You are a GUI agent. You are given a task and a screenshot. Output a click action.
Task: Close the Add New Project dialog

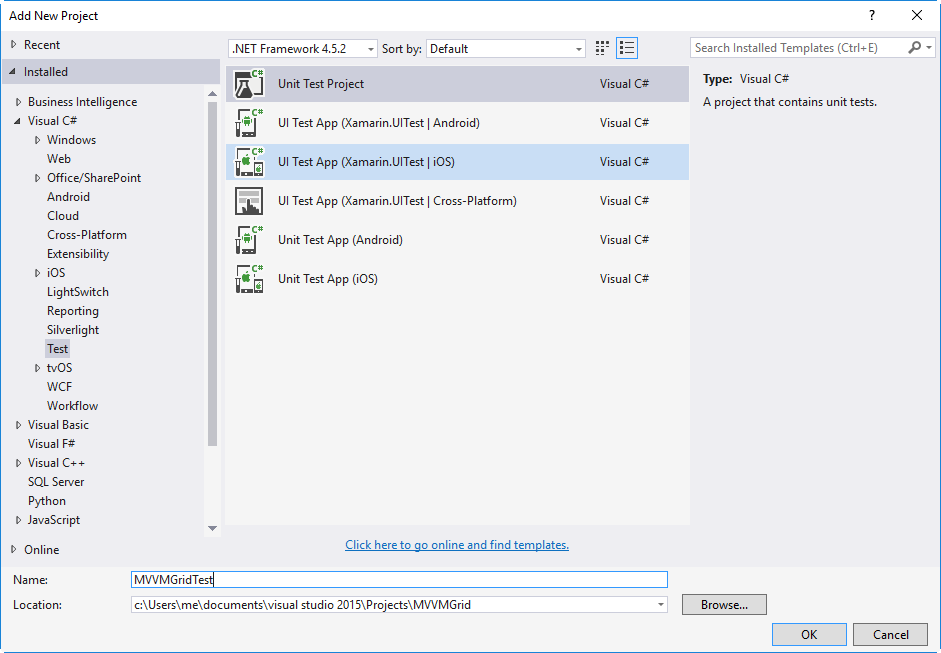click(917, 16)
